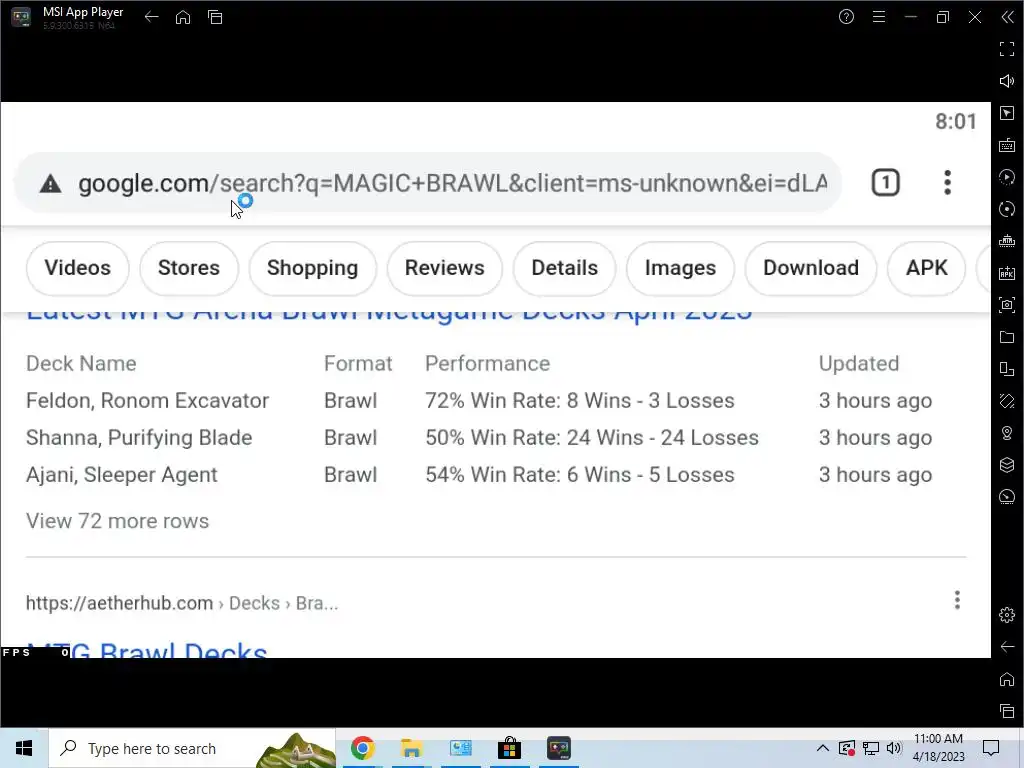Viewport: 1024px width, 768px height.
Task: Open the three-dot menu for aetherhub result
Action: pyautogui.click(x=957, y=600)
